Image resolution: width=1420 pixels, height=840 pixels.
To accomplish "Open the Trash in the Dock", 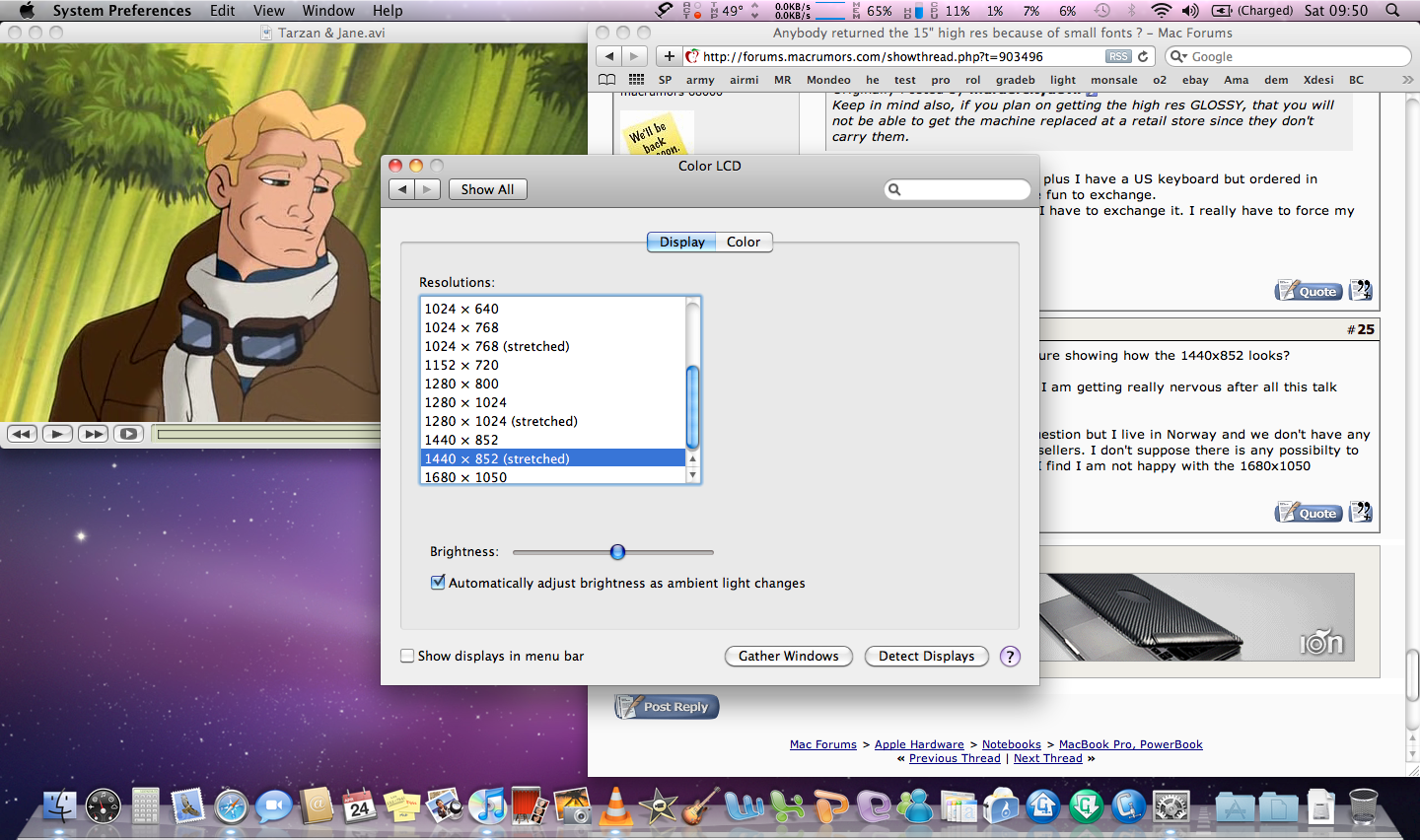I will pyautogui.click(x=1363, y=806).
